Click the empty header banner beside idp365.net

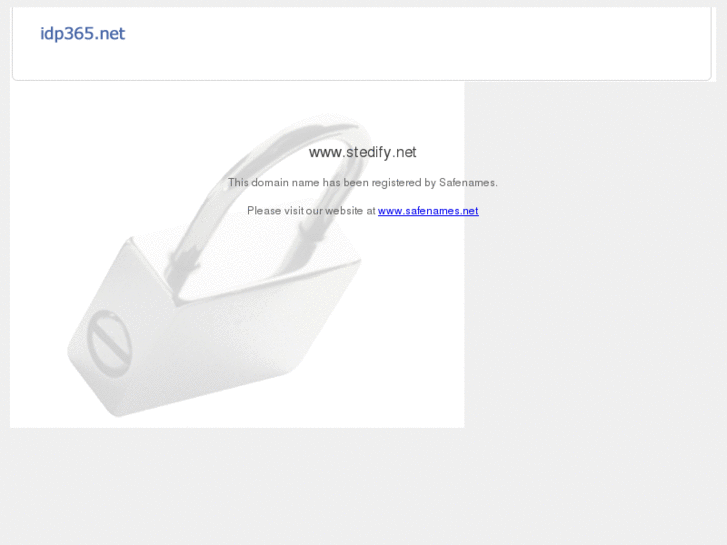click(417, 44)
